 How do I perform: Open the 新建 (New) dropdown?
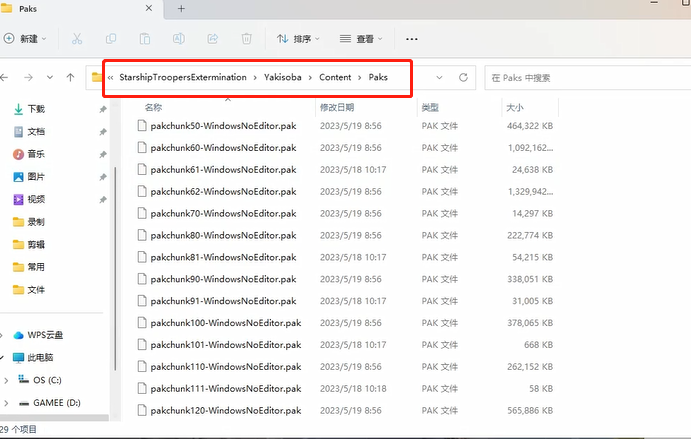pos(26,39)
